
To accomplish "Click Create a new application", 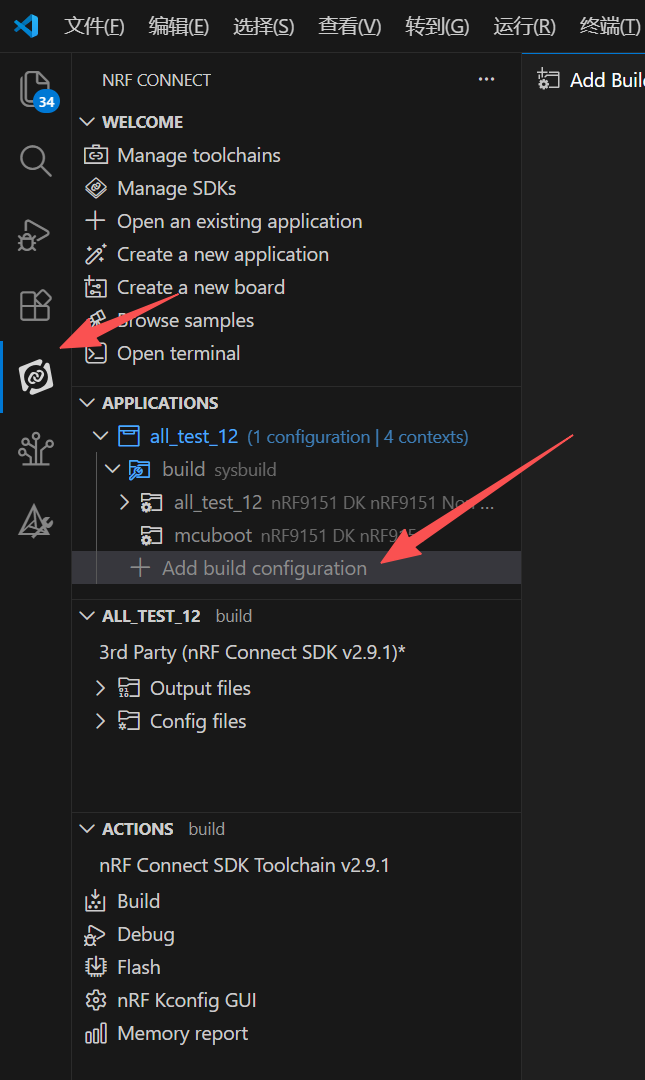I will click(x=223, y=255).
